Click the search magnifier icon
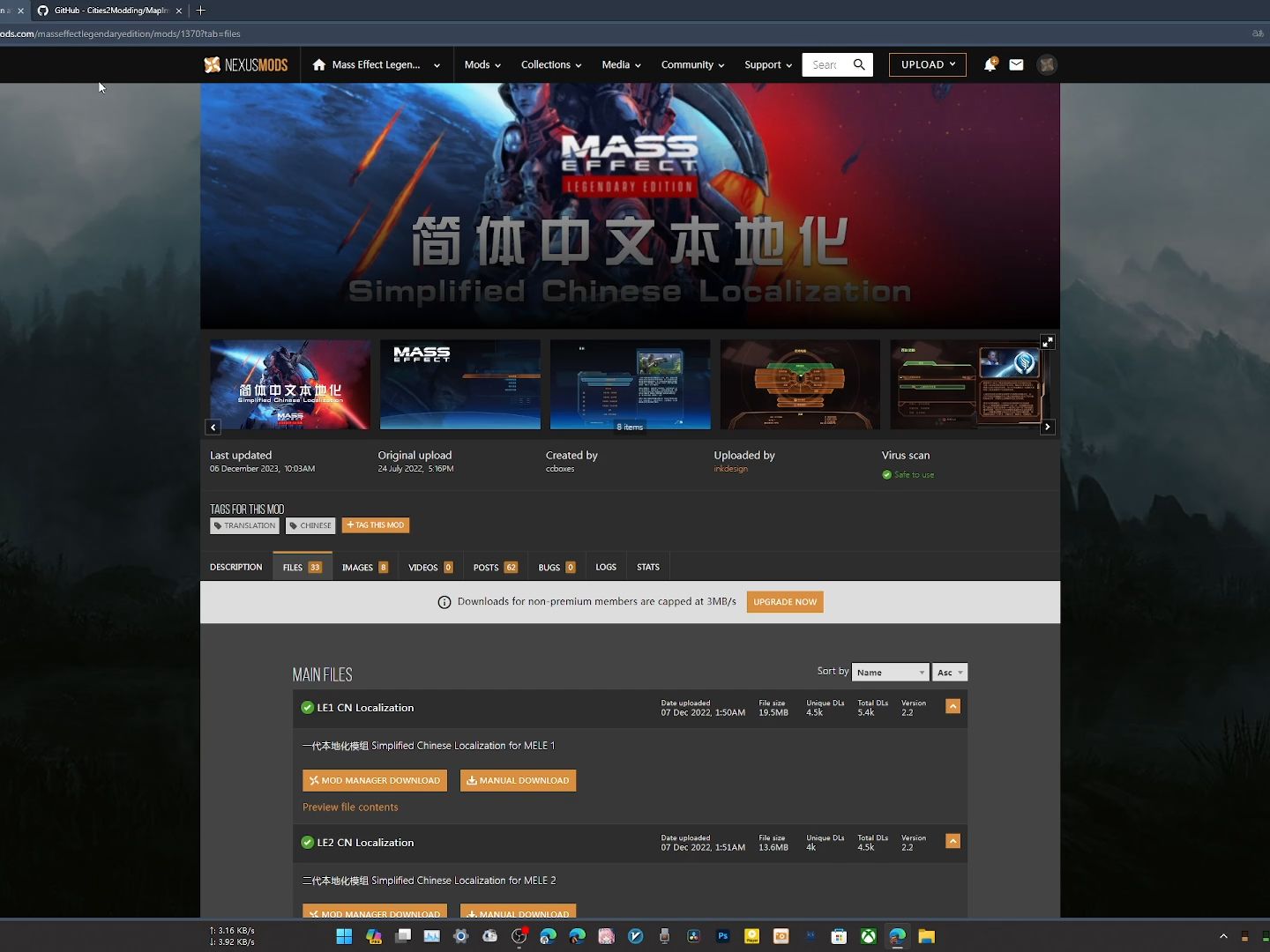This screenshot has height=952, width=1270. (x=859, y=64)
